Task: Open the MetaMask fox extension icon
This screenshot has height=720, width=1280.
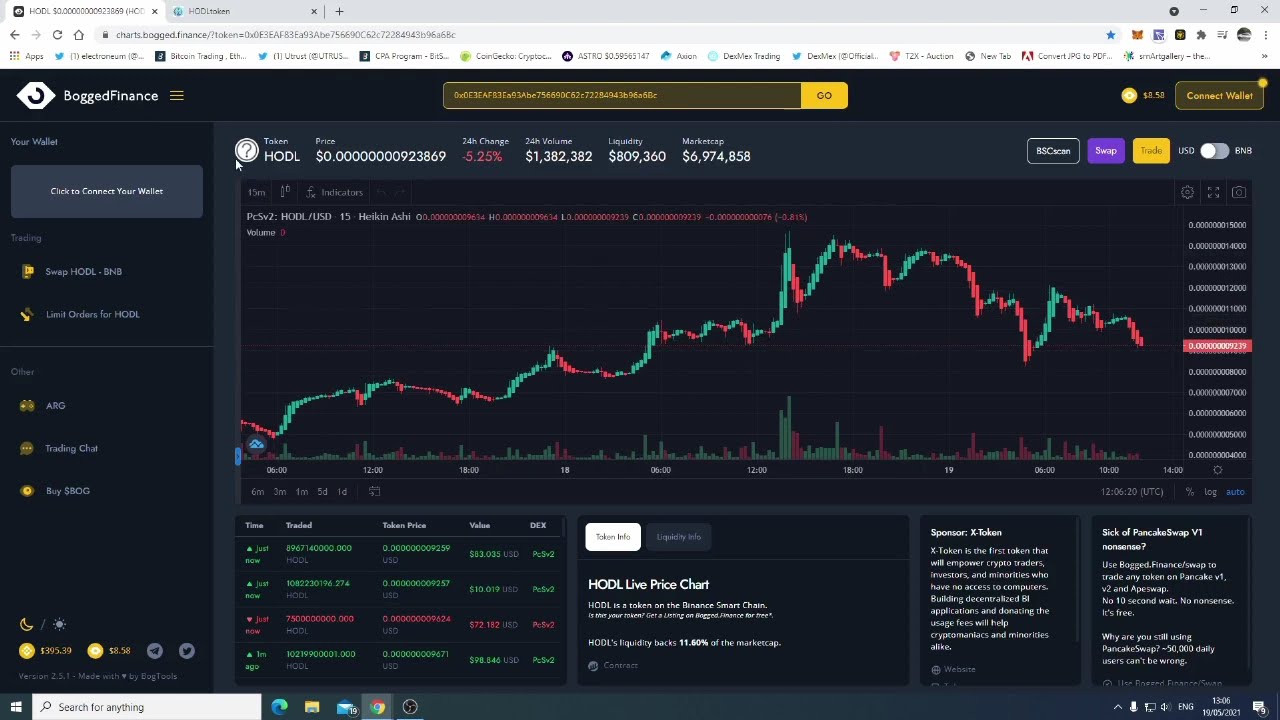Action: 1137,35
